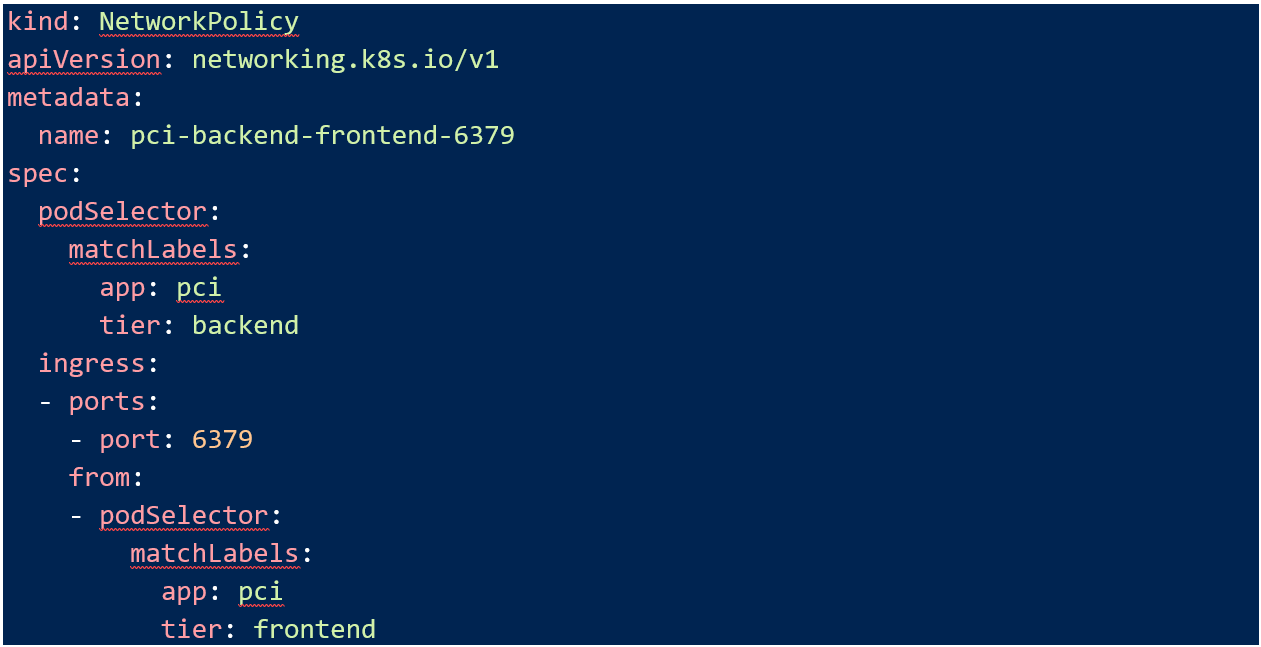Click the first podSelector key under spec
This screenshot has height=647, width=1261.
coord(122,212)
